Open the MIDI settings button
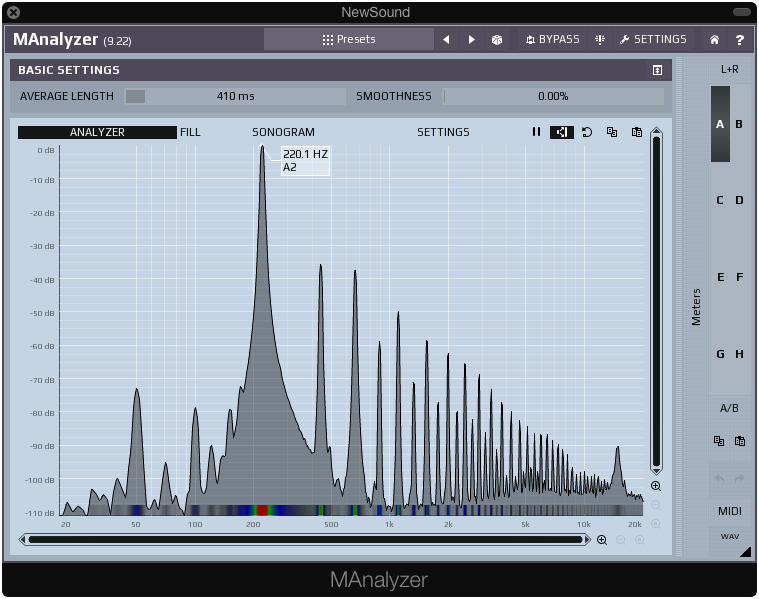The width and height of the screenshot is (759, 599). tap(729, 511)
